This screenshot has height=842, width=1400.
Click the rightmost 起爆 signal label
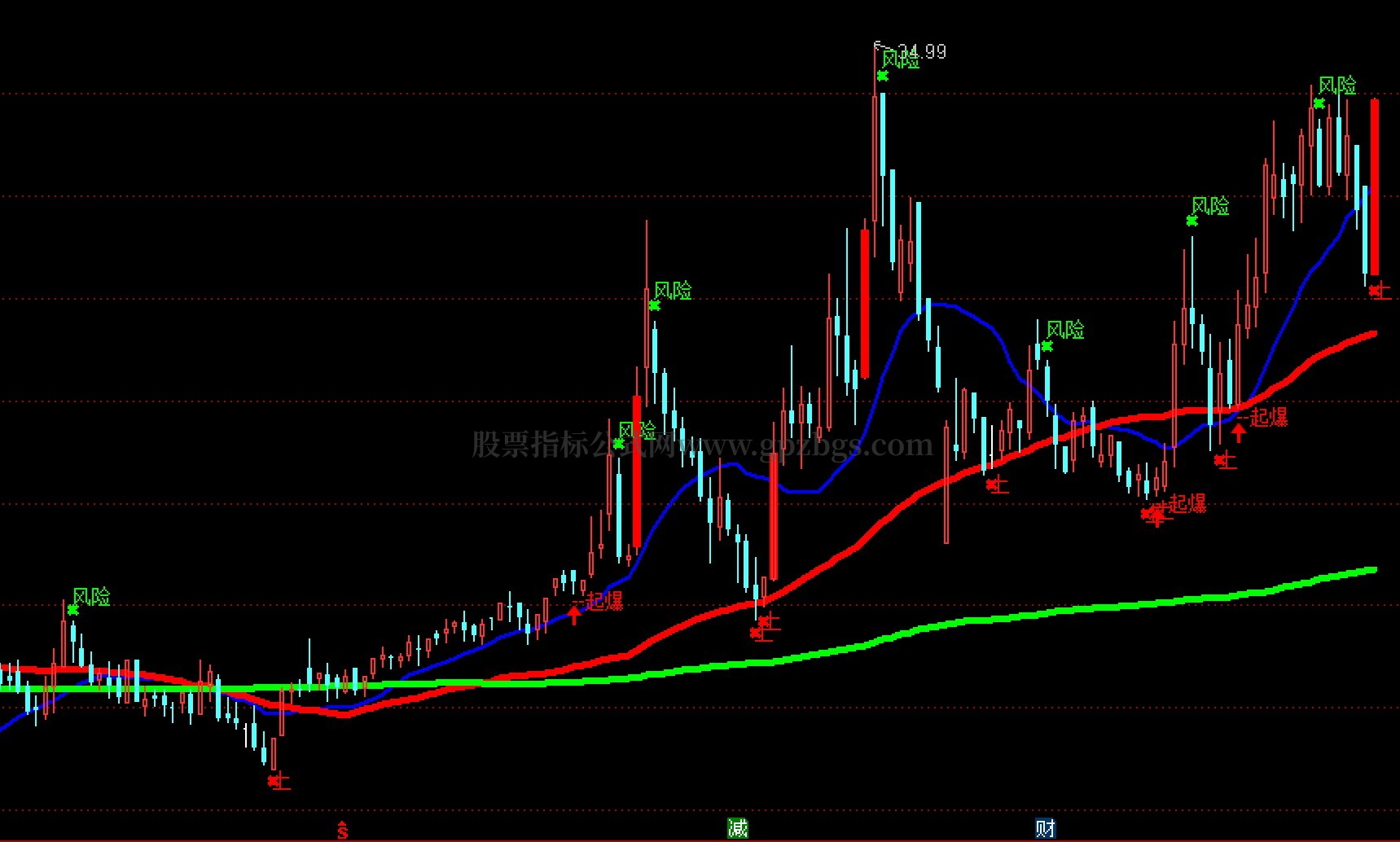click(1269, 418)
